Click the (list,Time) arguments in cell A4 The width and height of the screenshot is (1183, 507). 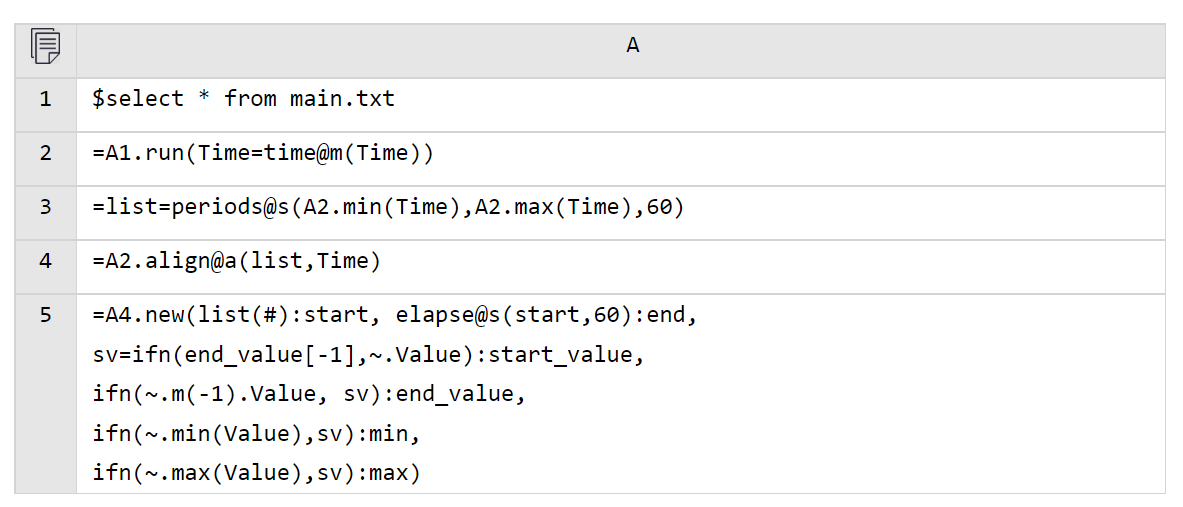[x=316, y=262]
